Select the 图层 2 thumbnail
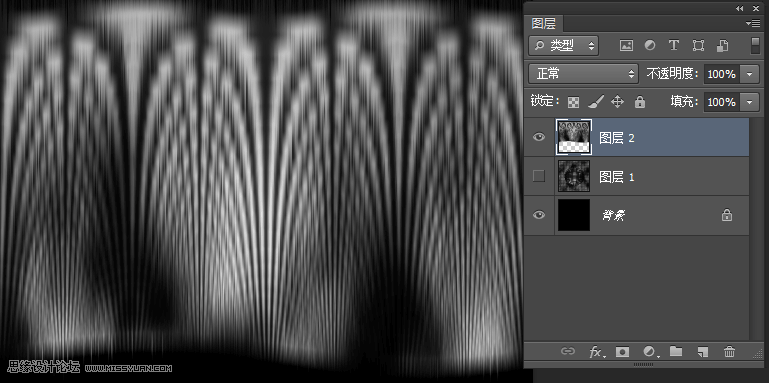Screen dimensions: 769x383 (574, 137)
